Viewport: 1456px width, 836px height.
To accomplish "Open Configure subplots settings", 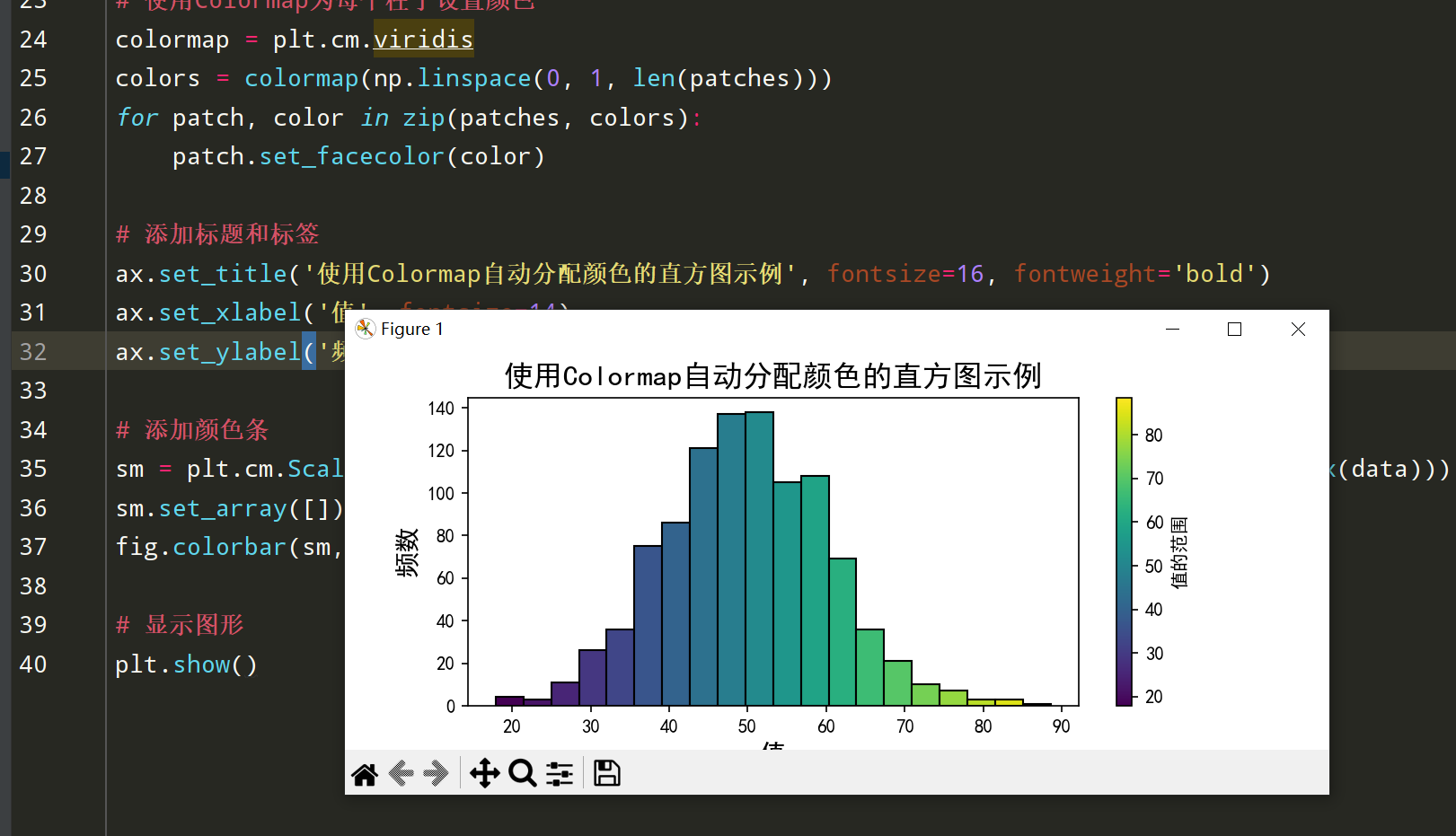I will pos(559,773).
